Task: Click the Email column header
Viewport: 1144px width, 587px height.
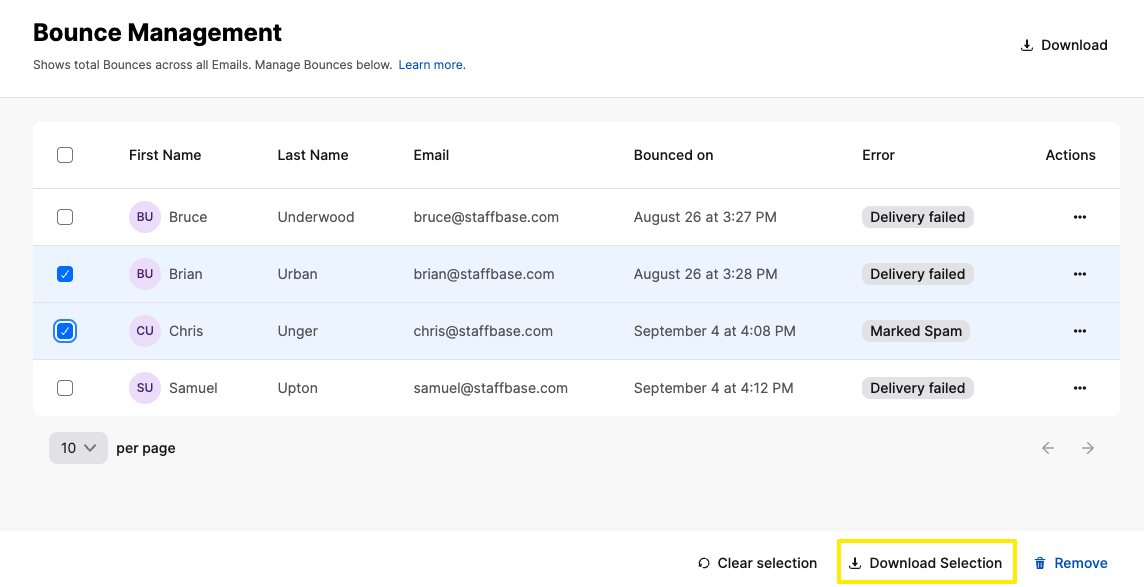Action: click(431, 155)
